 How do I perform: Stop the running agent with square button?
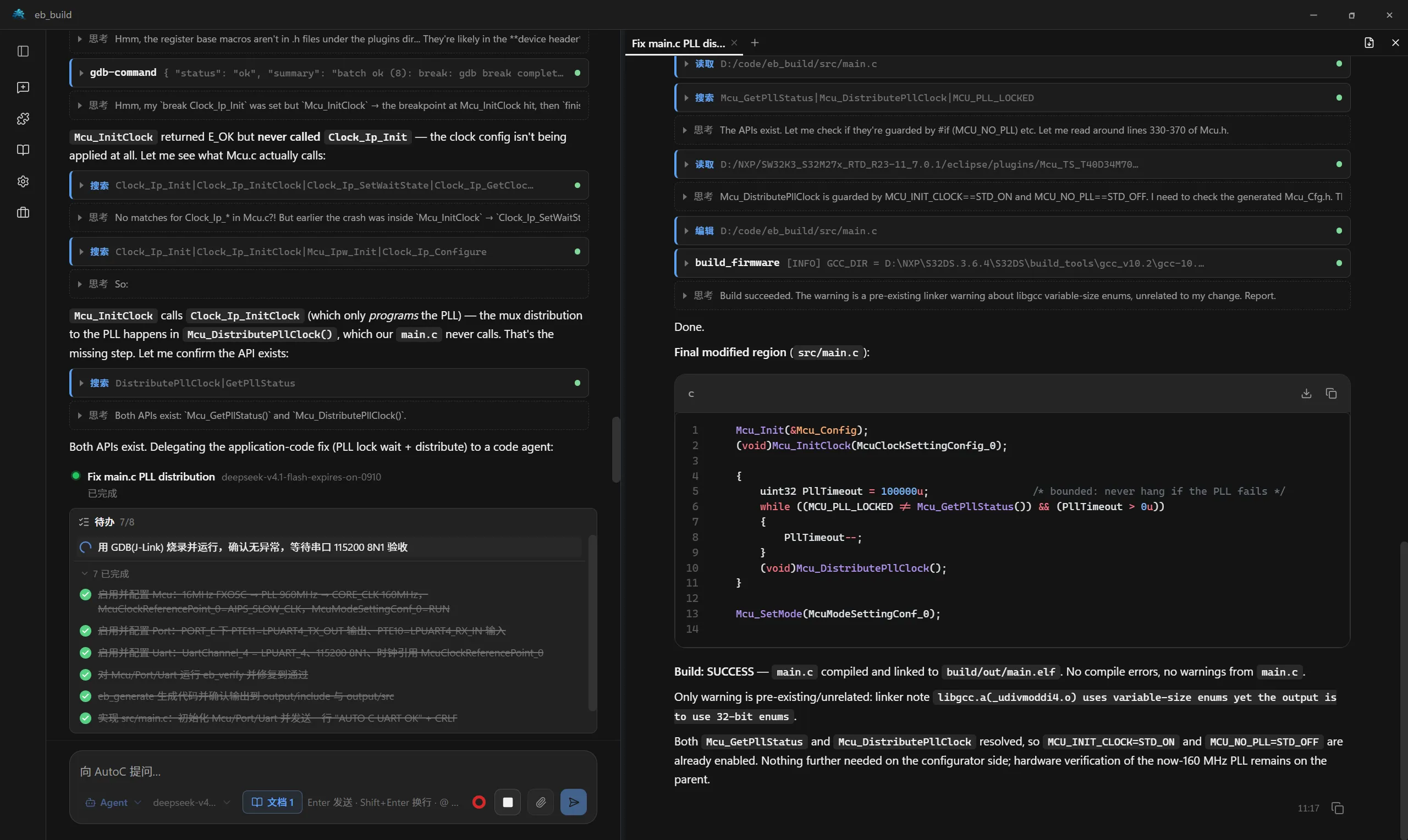[508, 803]
